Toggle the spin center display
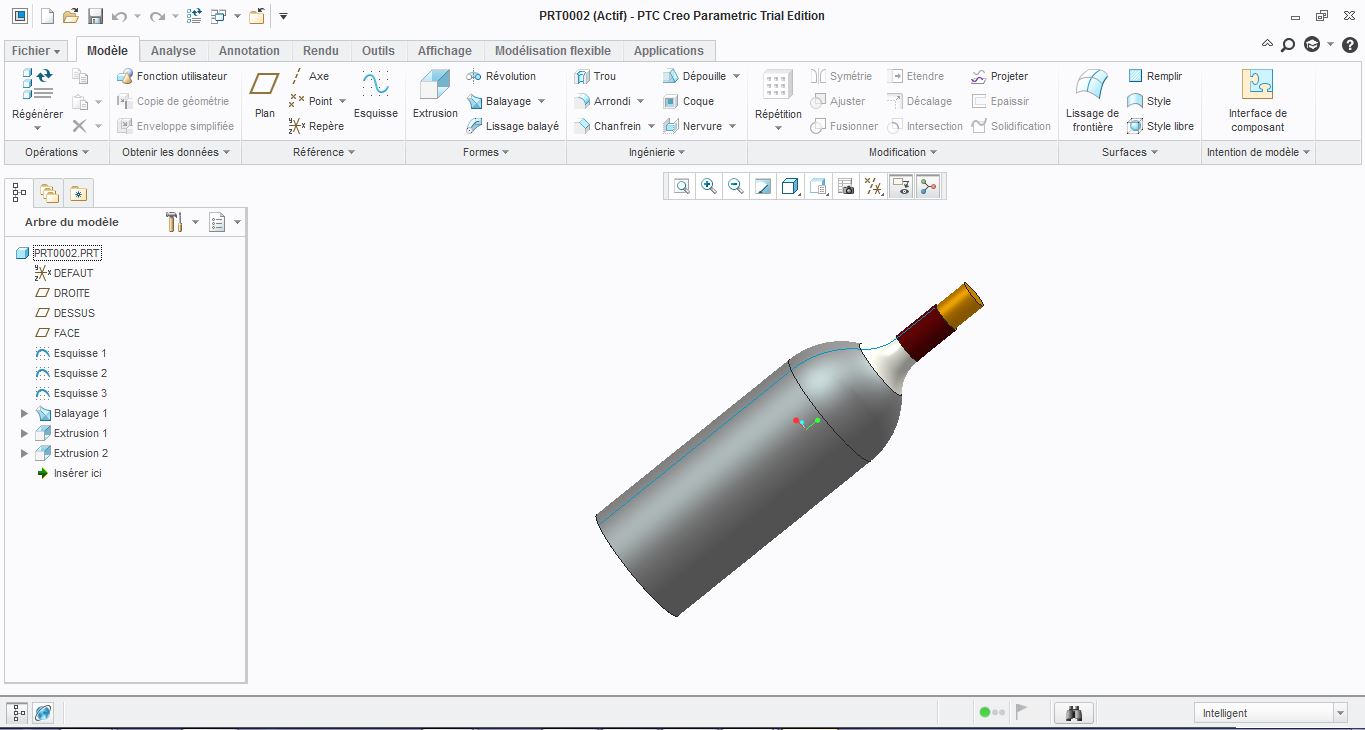 928,186
